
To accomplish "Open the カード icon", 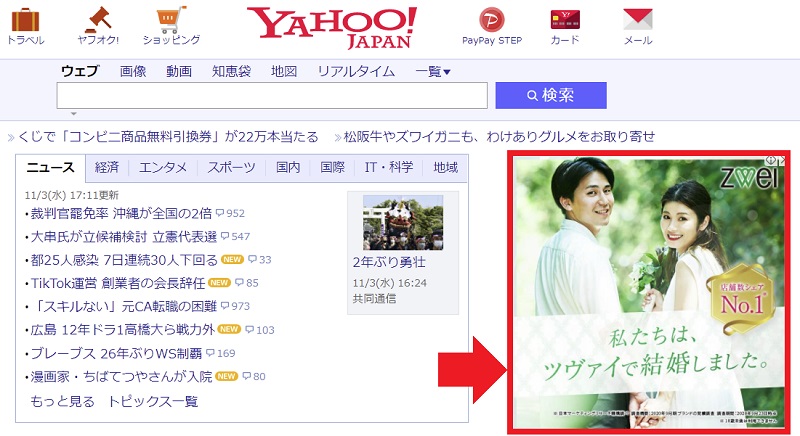I will click(x=565, y=20).
